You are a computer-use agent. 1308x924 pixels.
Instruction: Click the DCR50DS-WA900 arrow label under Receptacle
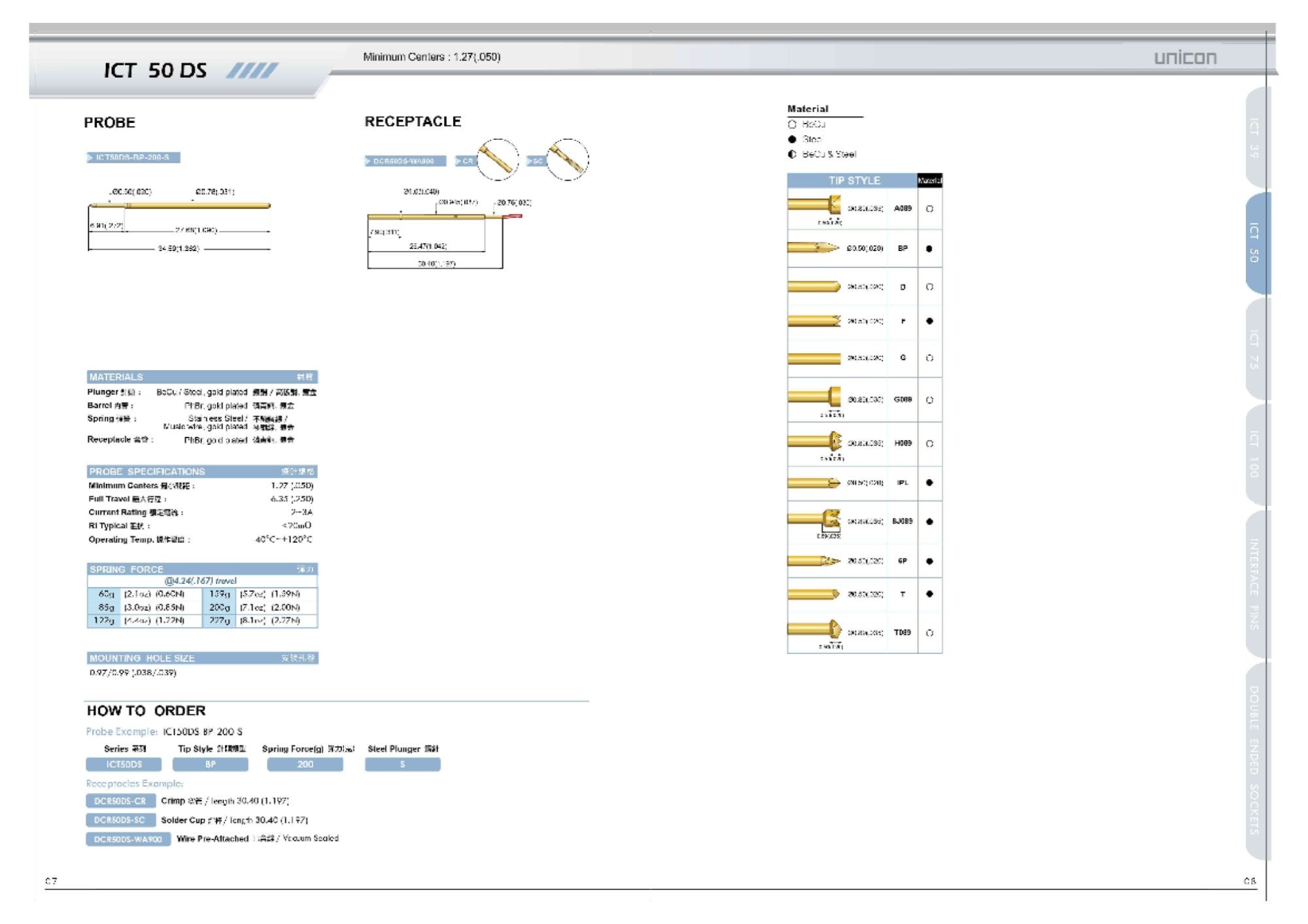pos(405,161)
